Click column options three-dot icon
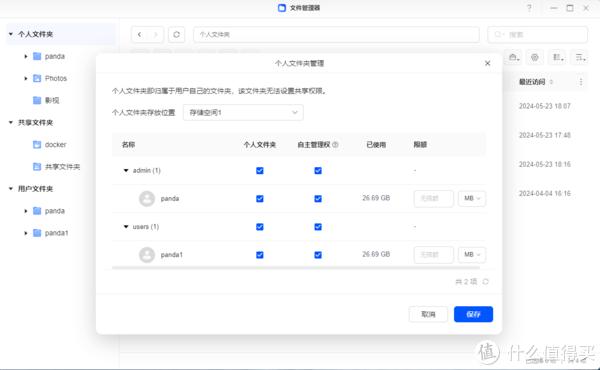Screen dimensions: 600x370 (581, 82)
